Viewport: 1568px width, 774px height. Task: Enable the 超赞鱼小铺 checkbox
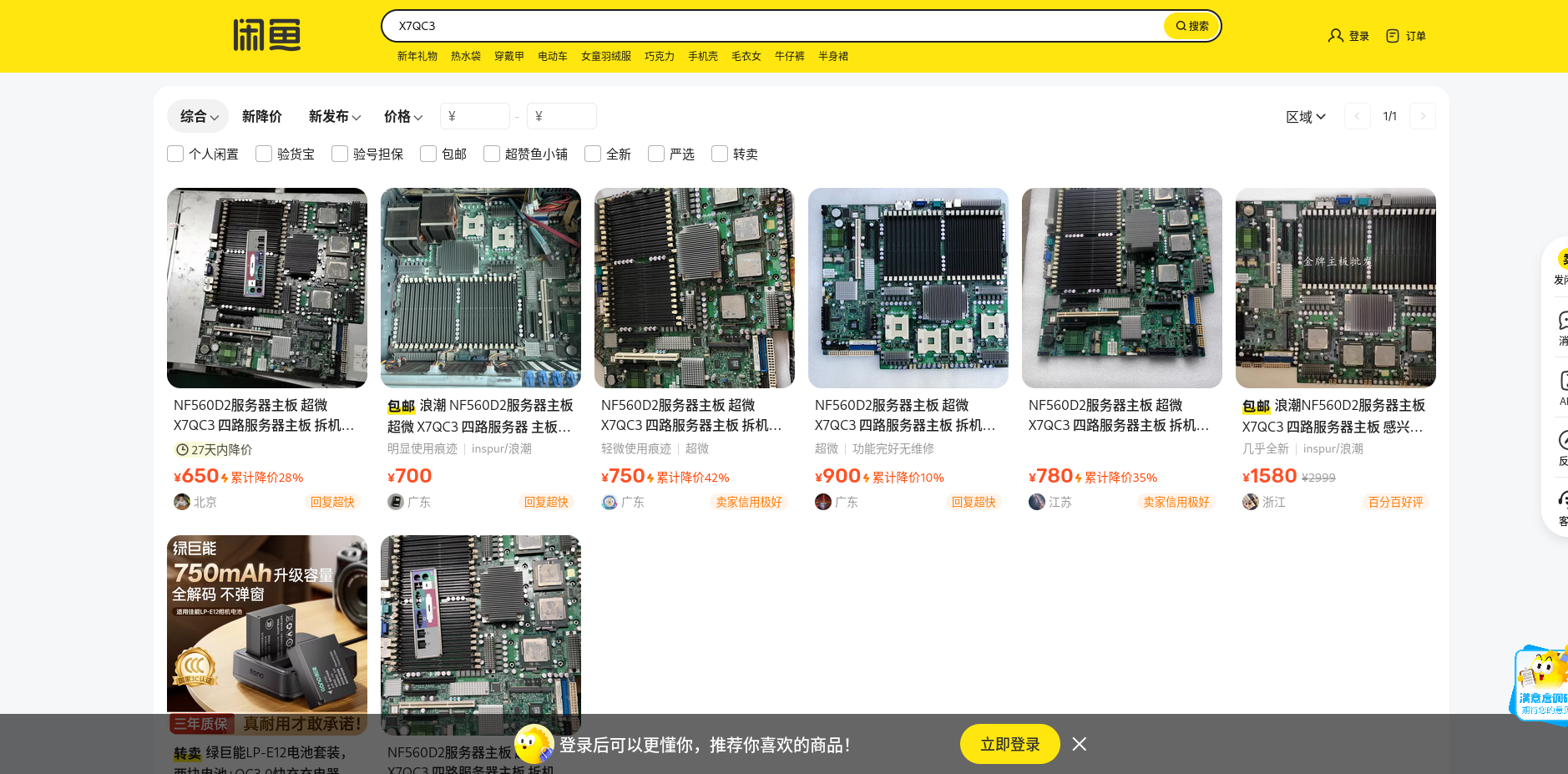pyautogui.click(x=492, y=154)
